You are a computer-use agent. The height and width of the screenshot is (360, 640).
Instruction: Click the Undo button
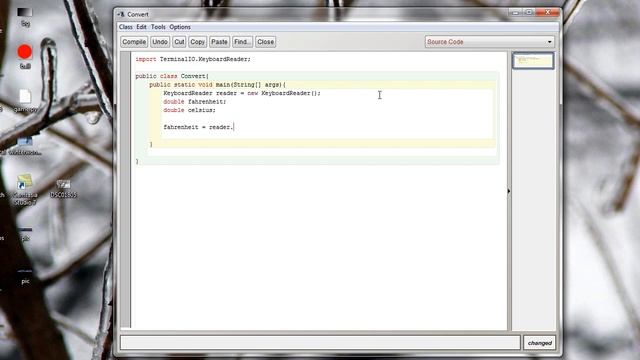[x=160, y=42]
